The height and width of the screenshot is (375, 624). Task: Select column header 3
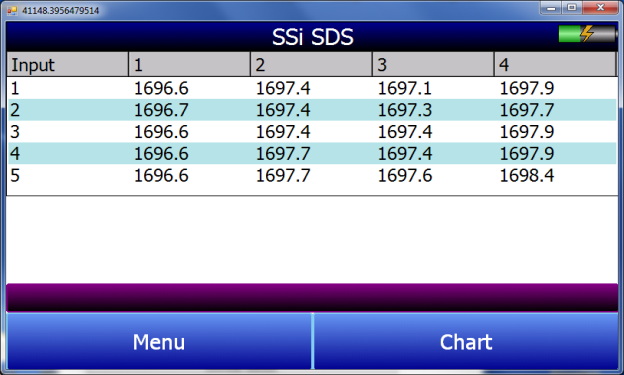click(433, 64)
